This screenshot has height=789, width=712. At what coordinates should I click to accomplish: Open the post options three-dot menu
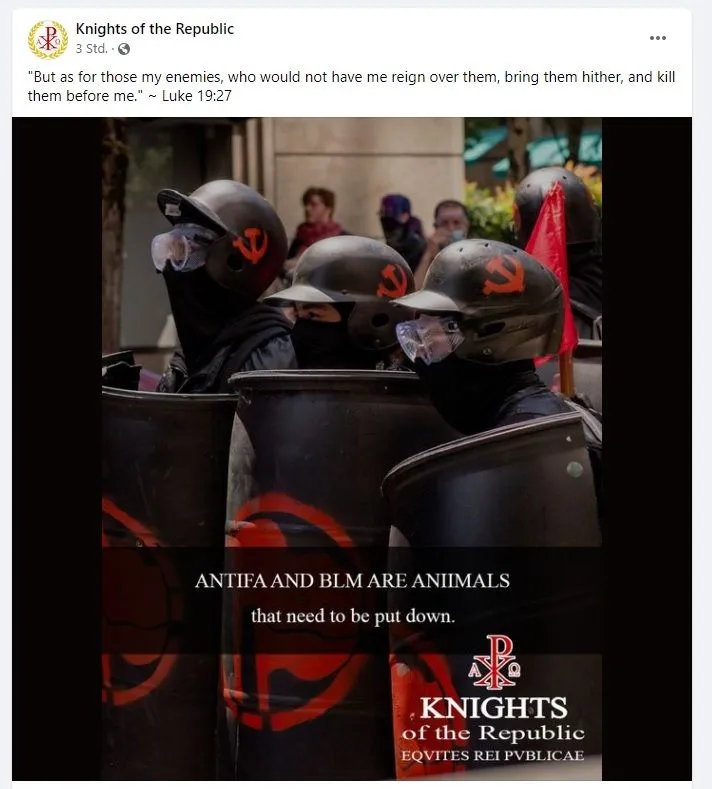[658, 38]
